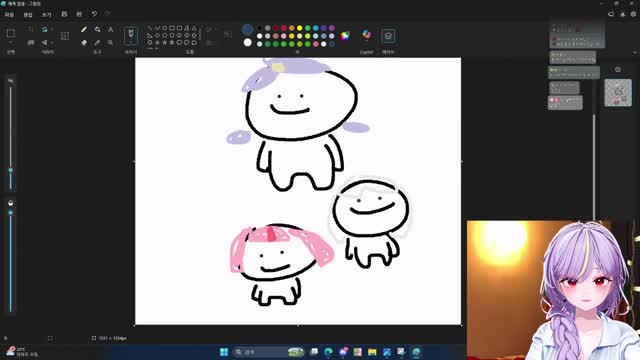Choose the five-point star shape
Screen dimensions: 640x360
[164, 42]
